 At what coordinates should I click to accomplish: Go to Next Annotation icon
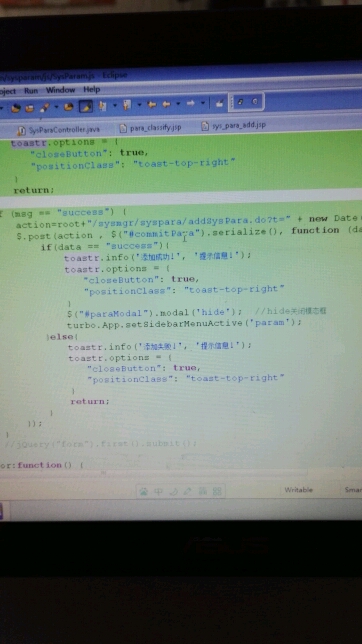point(102,106)
